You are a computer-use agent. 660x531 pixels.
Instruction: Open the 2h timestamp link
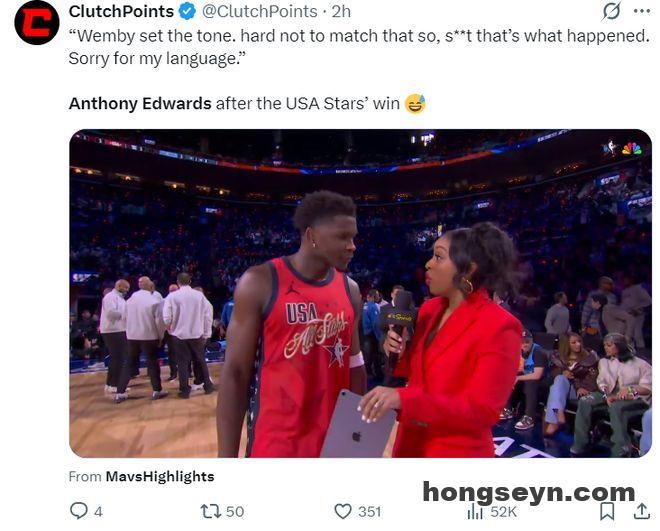(x=341, y=12)
